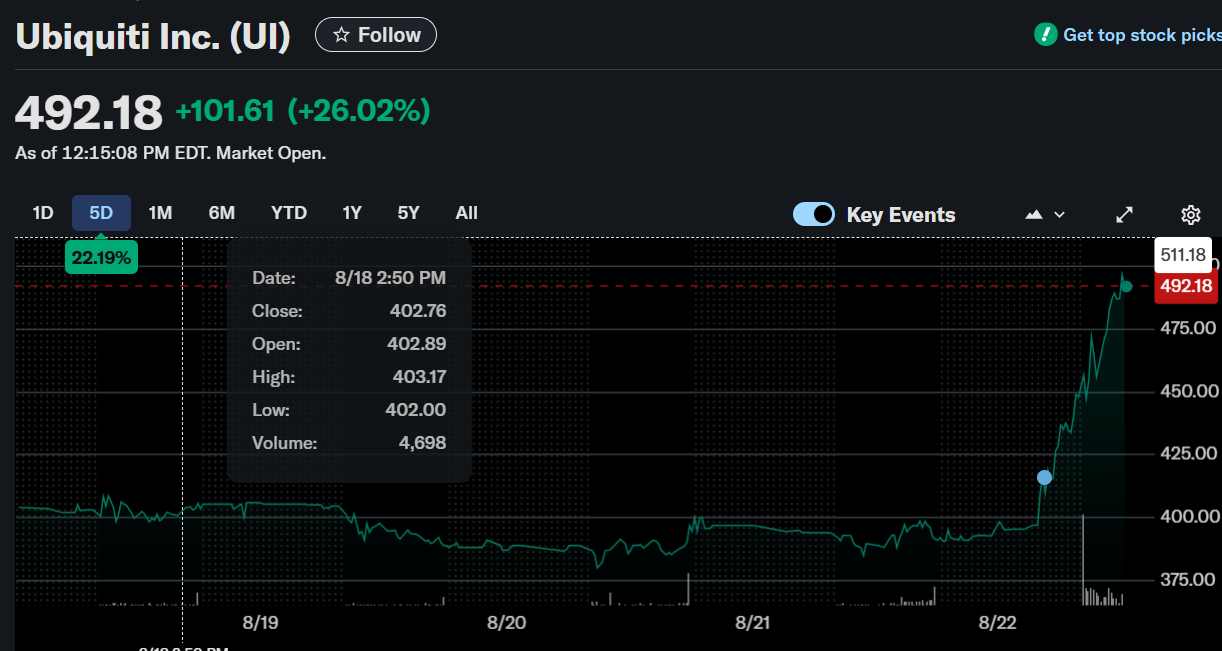
Task: Expand chart to full screen
Action: click(1125, 214)
